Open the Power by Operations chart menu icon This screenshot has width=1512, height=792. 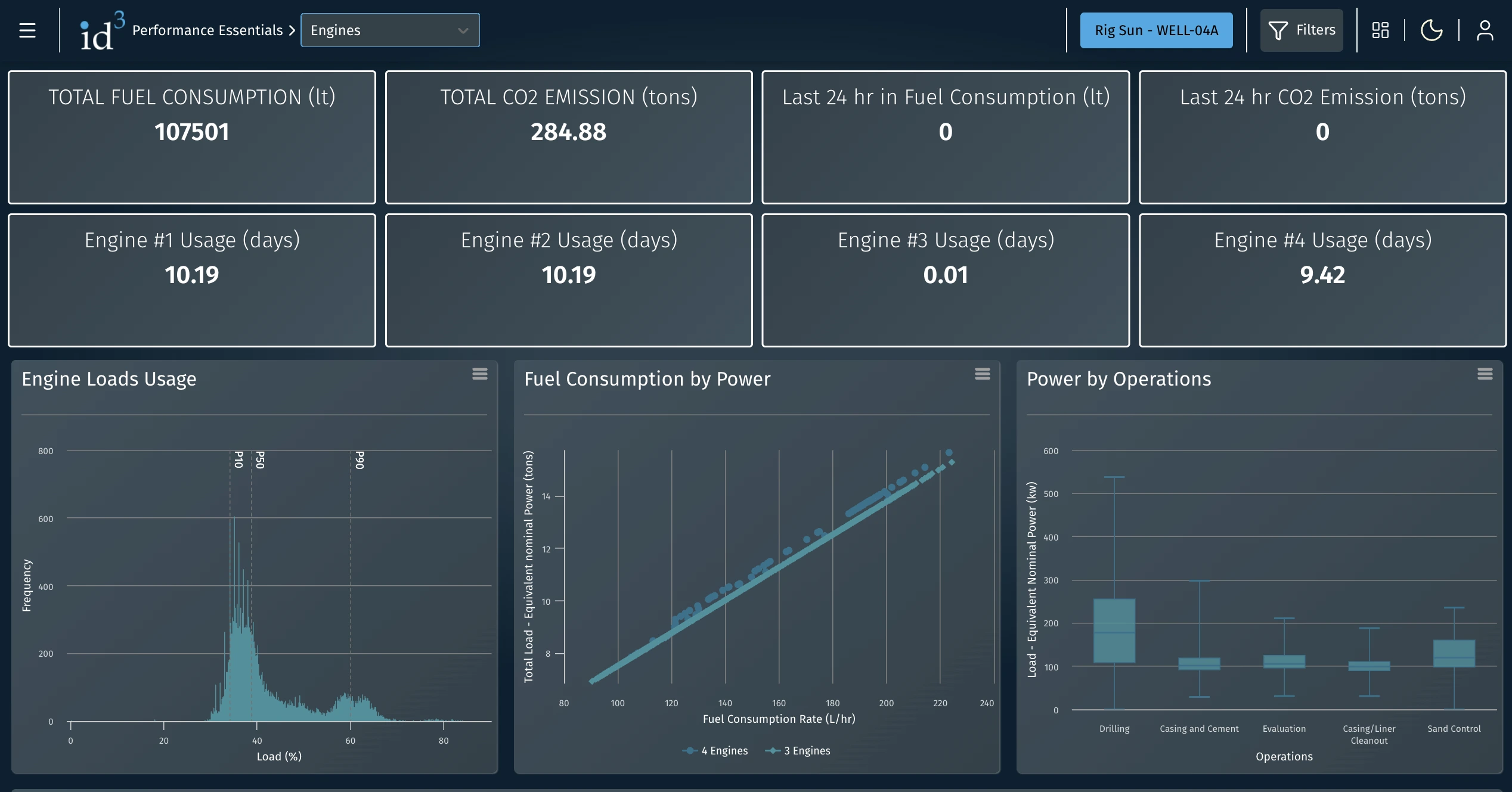pyautogui.click(x=1485, y=374)
